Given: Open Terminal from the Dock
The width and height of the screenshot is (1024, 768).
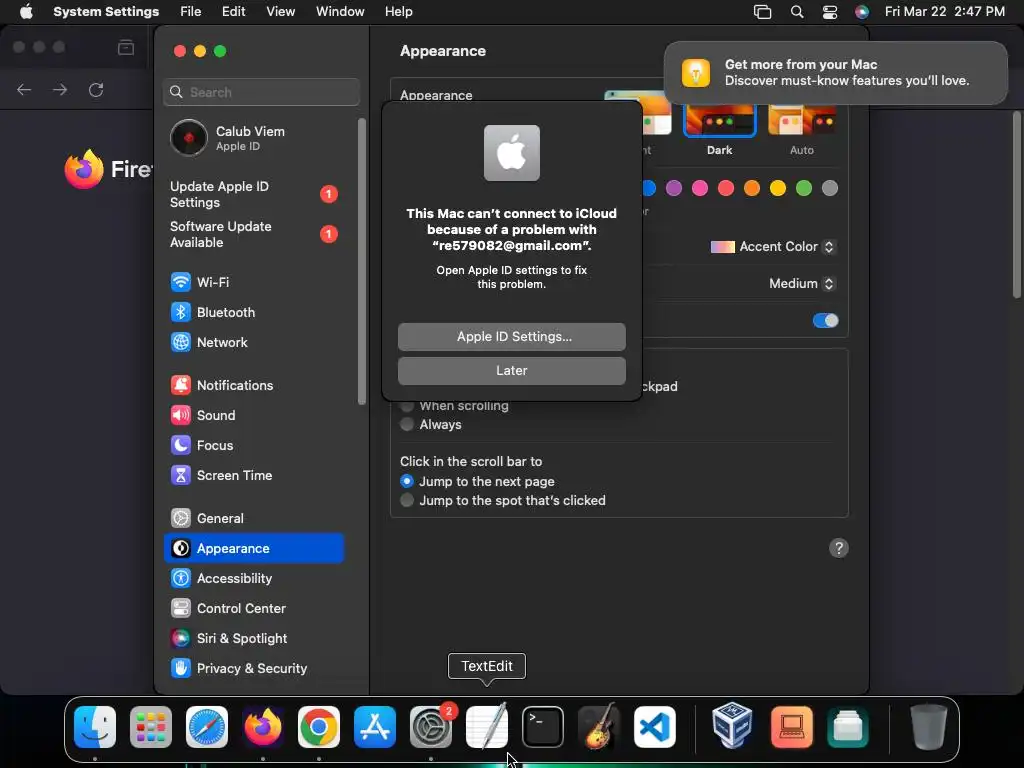Looking at the screenshot, I should (x=543, y=727).
